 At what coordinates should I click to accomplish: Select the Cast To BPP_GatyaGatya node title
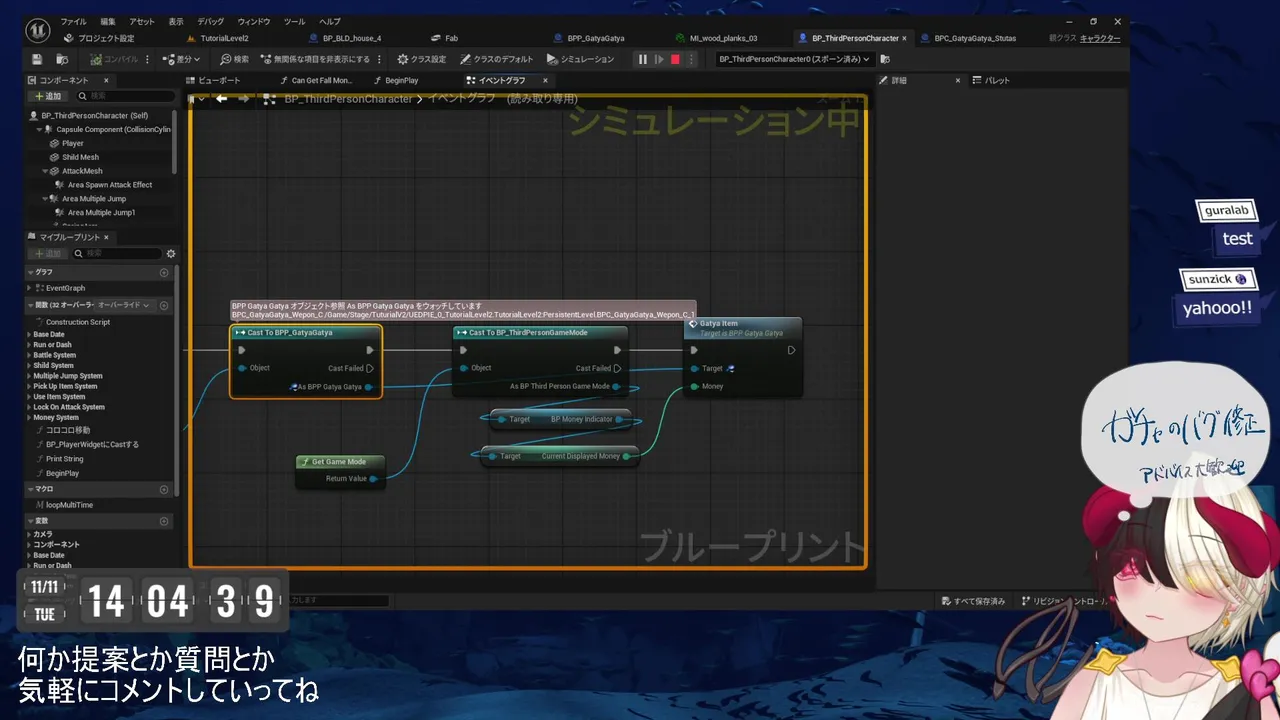[x=290, y=333]
